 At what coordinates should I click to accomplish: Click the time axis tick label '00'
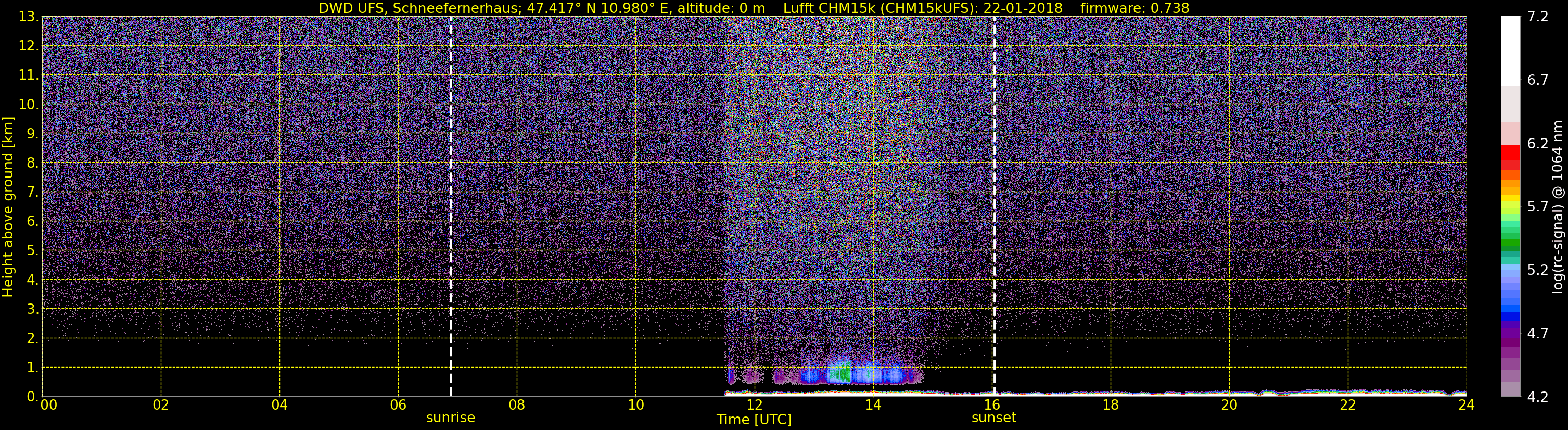(49, 405)
